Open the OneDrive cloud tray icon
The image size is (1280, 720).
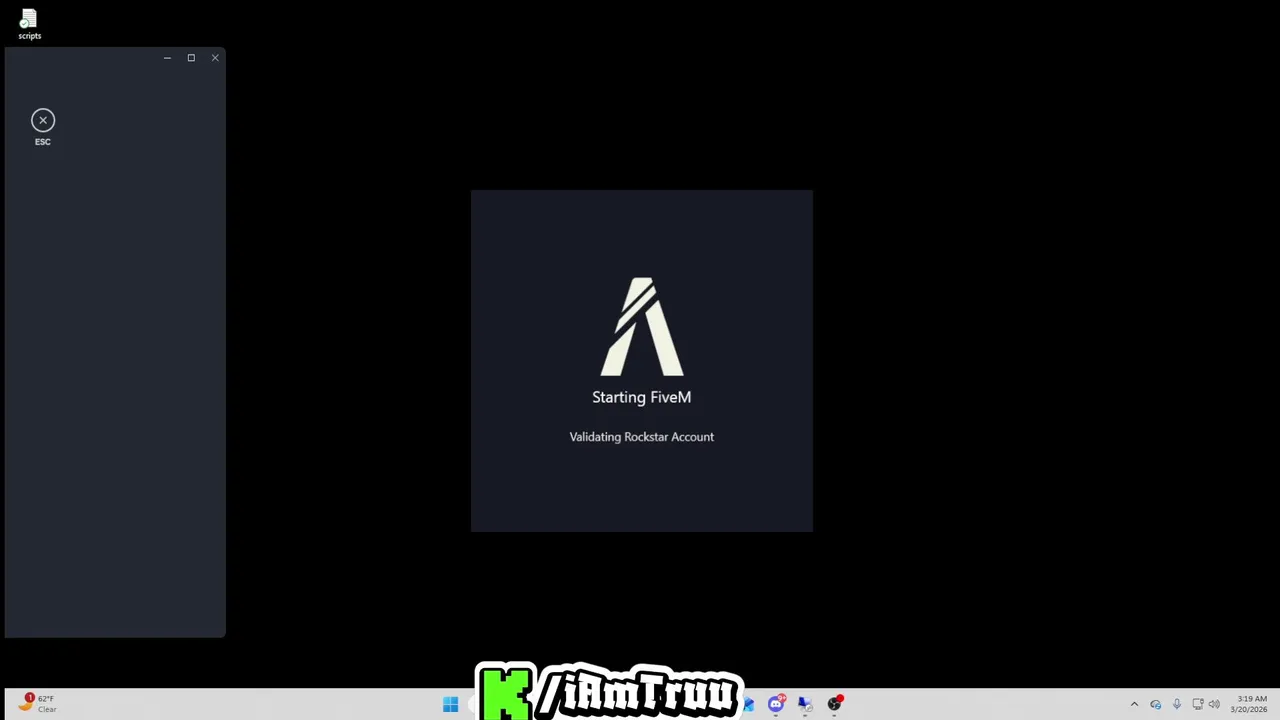(x=1155, y=704)
